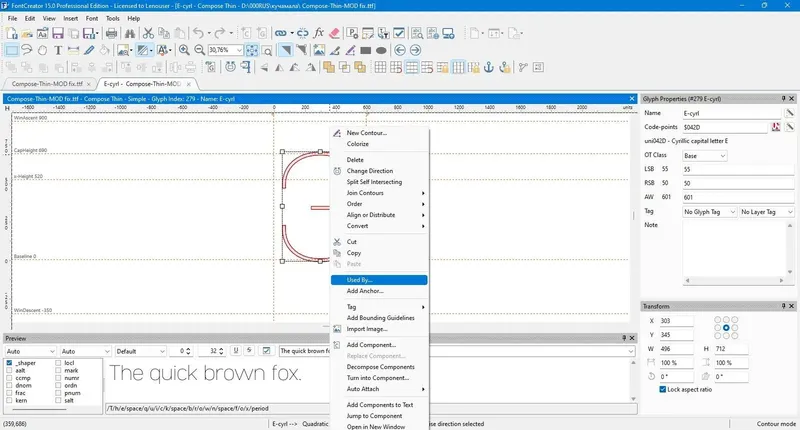Go to next glyph with right arrow icon
800x430 pixels.
[415, 50]
